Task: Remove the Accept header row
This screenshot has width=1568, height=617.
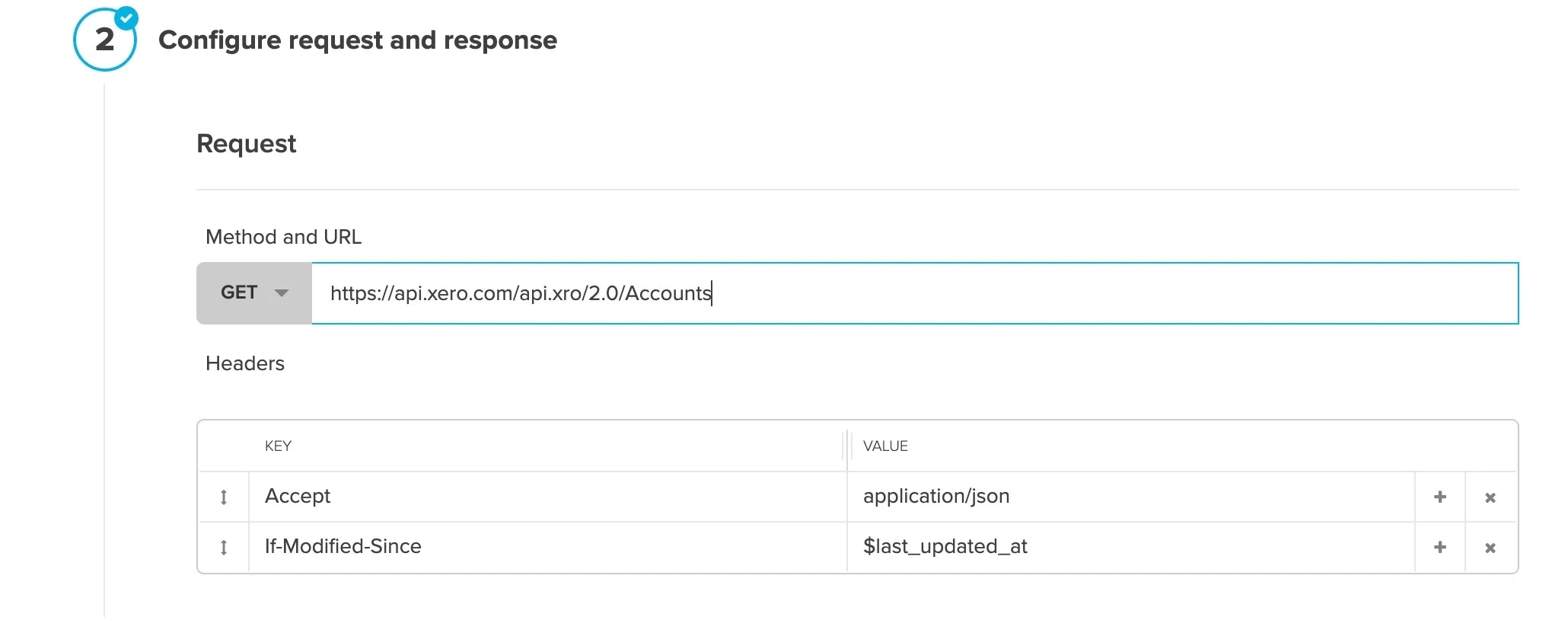Action: tap(1490, 497)
